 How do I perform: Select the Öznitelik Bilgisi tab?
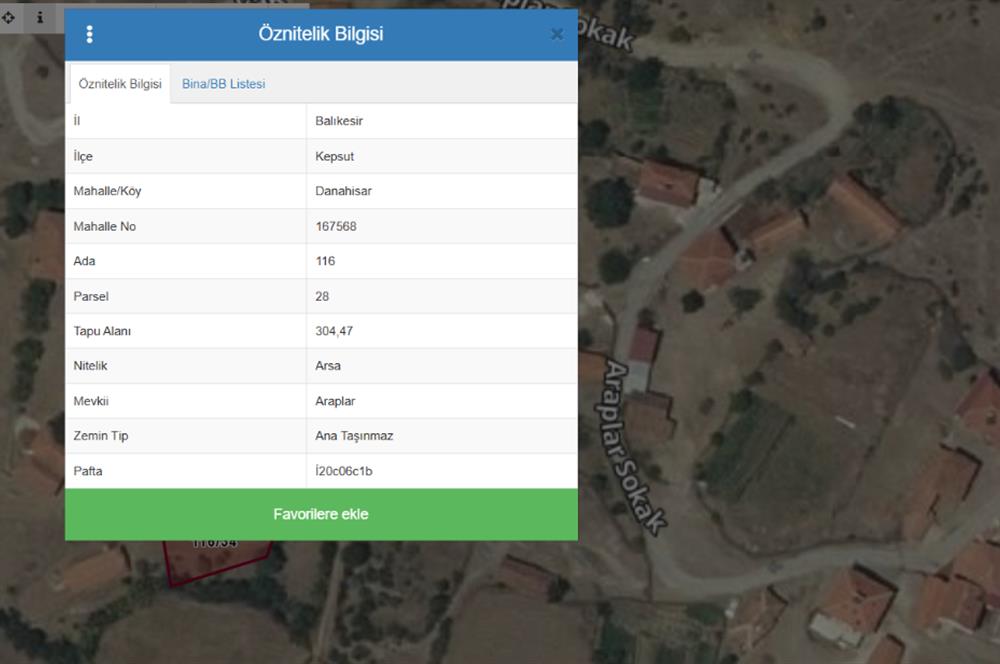(120, 84)
